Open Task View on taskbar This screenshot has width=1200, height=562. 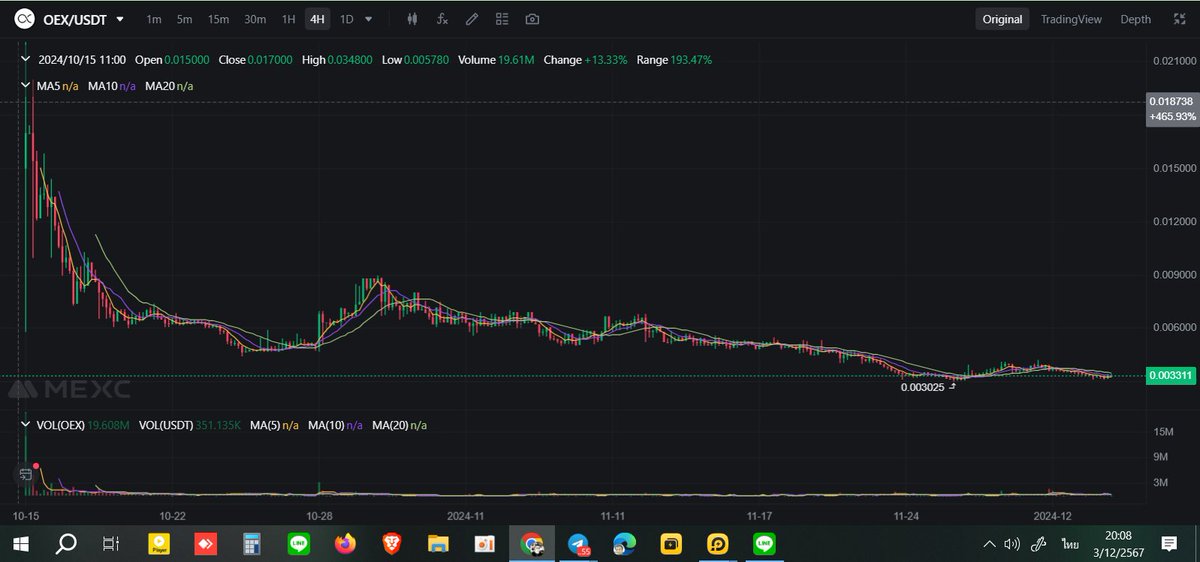coord(111,544)
